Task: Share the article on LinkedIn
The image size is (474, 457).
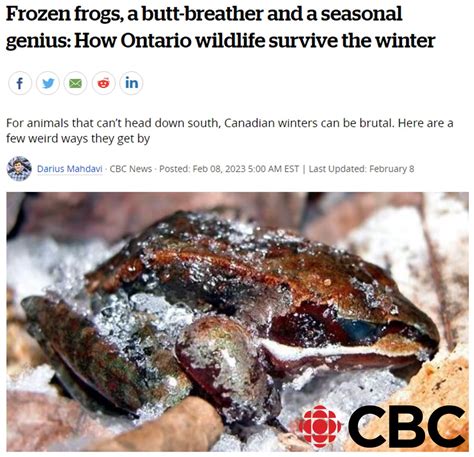Action: pyautogui.click(x=131, y=83)
